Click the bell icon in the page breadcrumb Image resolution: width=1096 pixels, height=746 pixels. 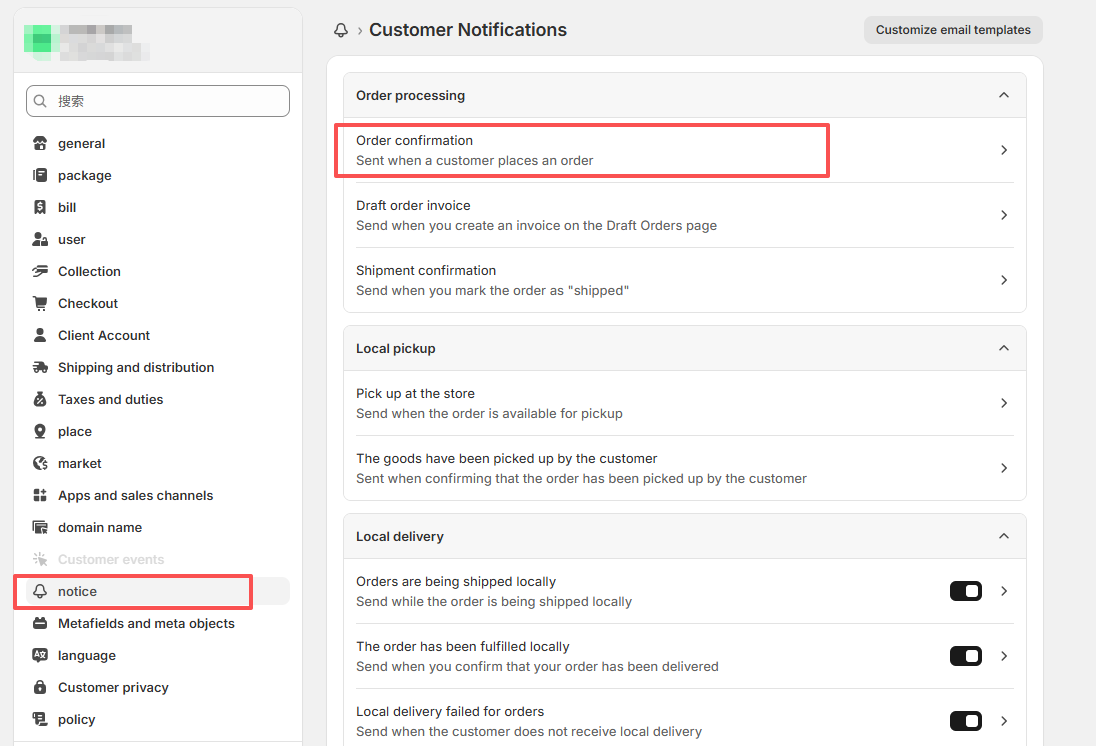pos(341,31)
